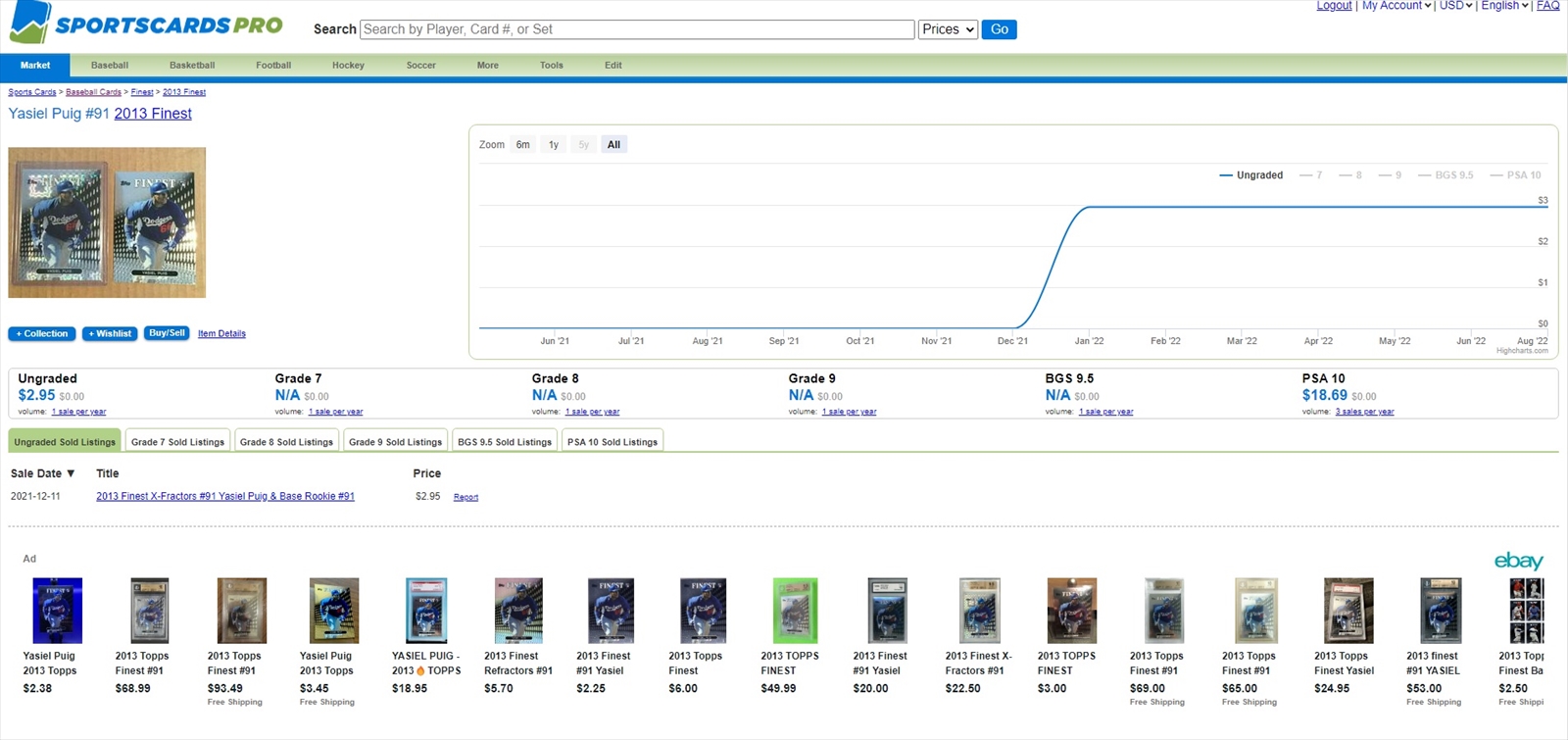The width and height of the screenshot is (1568, 740).
Task: Open the USD currency dropdown
Action: tap(1455, 6)
